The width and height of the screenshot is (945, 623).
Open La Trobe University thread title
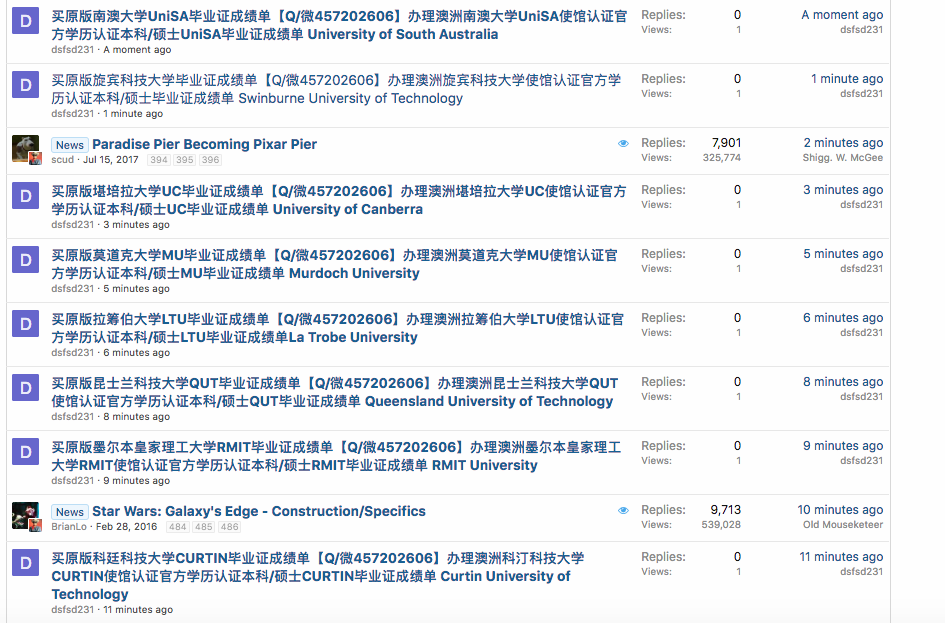pyautogui.click(x=338, y=328)
